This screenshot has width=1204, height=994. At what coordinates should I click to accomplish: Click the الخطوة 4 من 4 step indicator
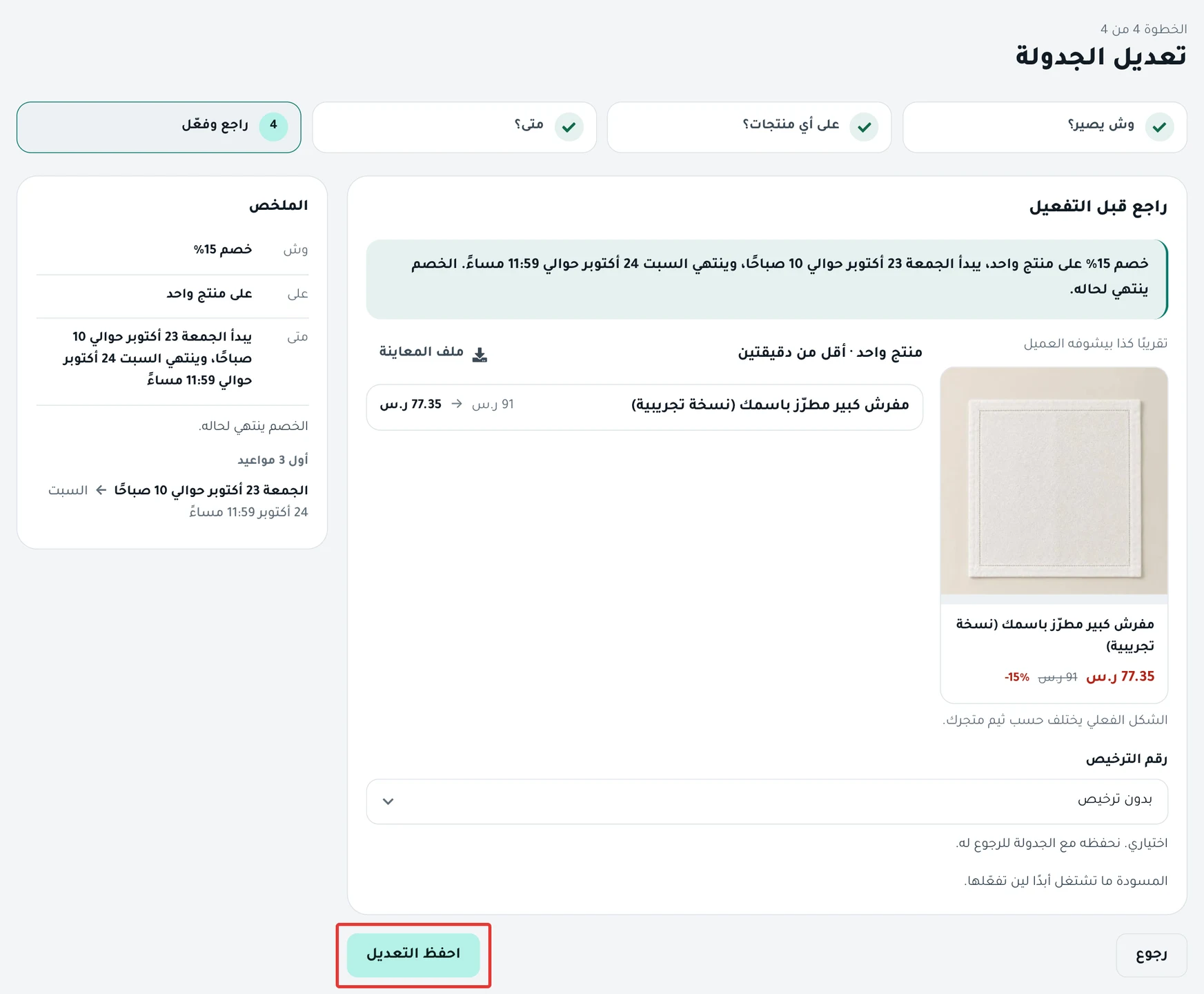pyautogui.click(x=1143, y=29)
